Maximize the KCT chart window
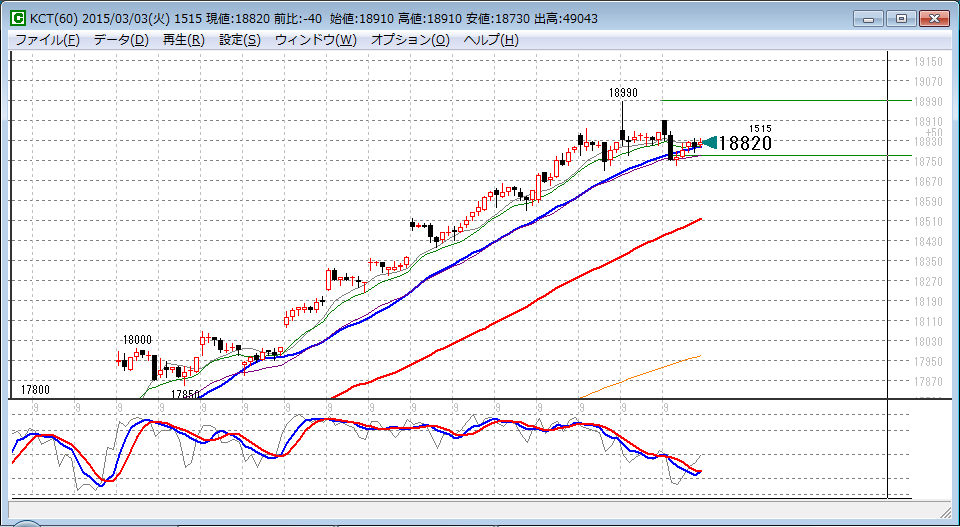960x527 pixels. pos(901,18)
